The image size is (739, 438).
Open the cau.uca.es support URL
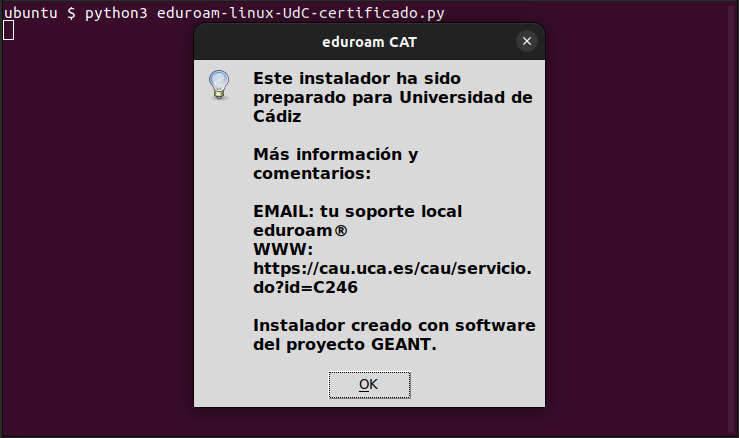tap(393, 268)
